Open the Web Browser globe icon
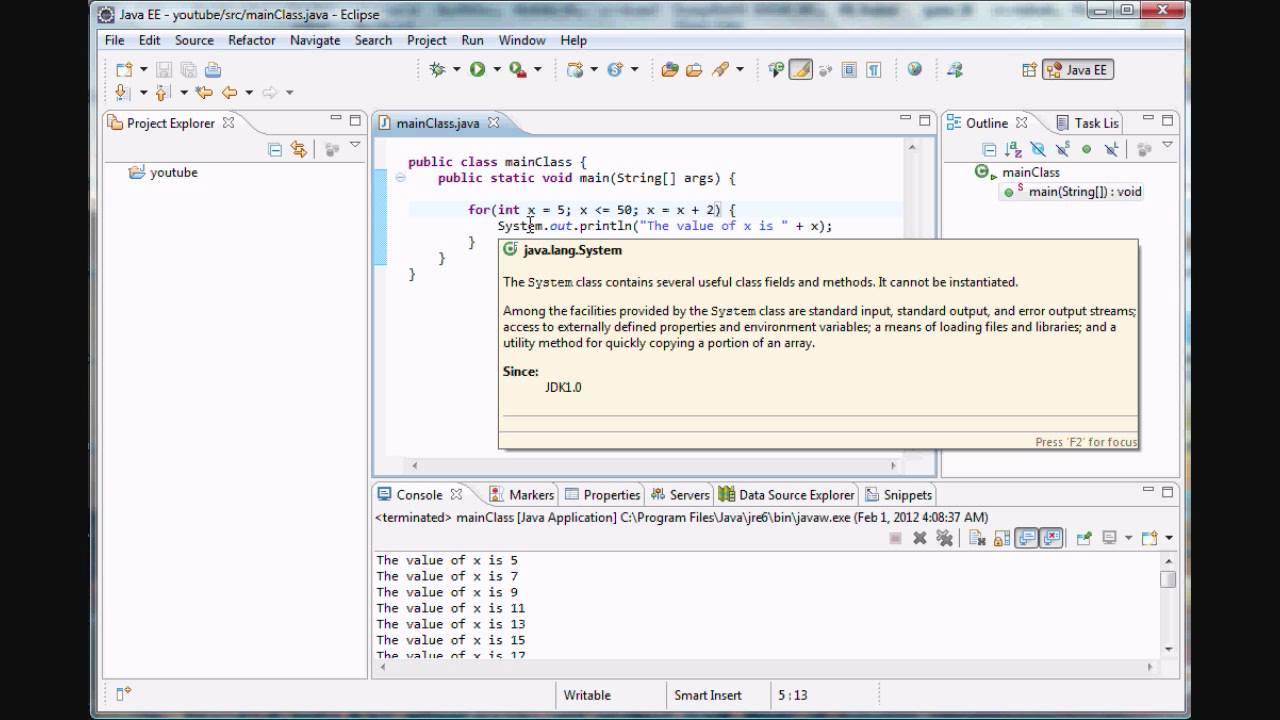 pyautogui.click(x=914, y=69)
